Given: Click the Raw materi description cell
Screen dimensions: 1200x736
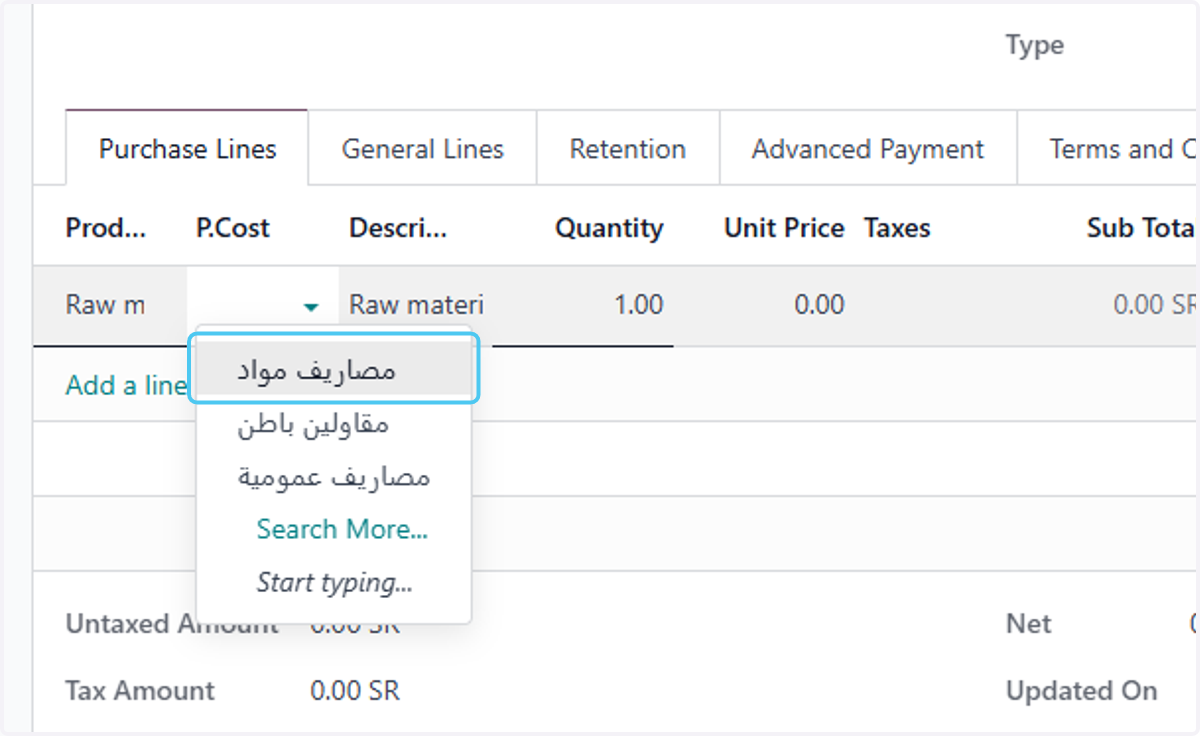Looking at the screenshot, I should coord(415,305).
